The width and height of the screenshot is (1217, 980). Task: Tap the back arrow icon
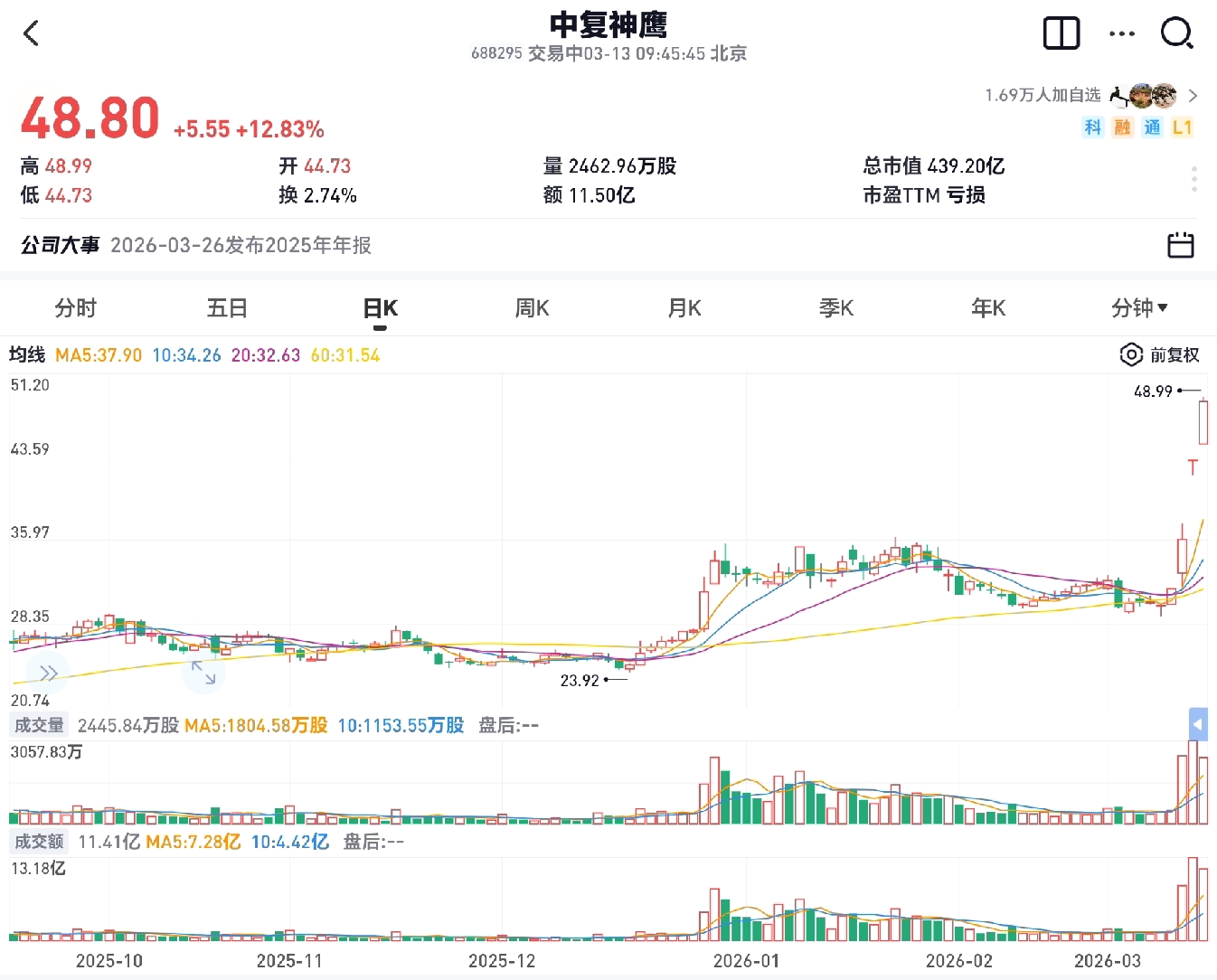click(32, 34)
